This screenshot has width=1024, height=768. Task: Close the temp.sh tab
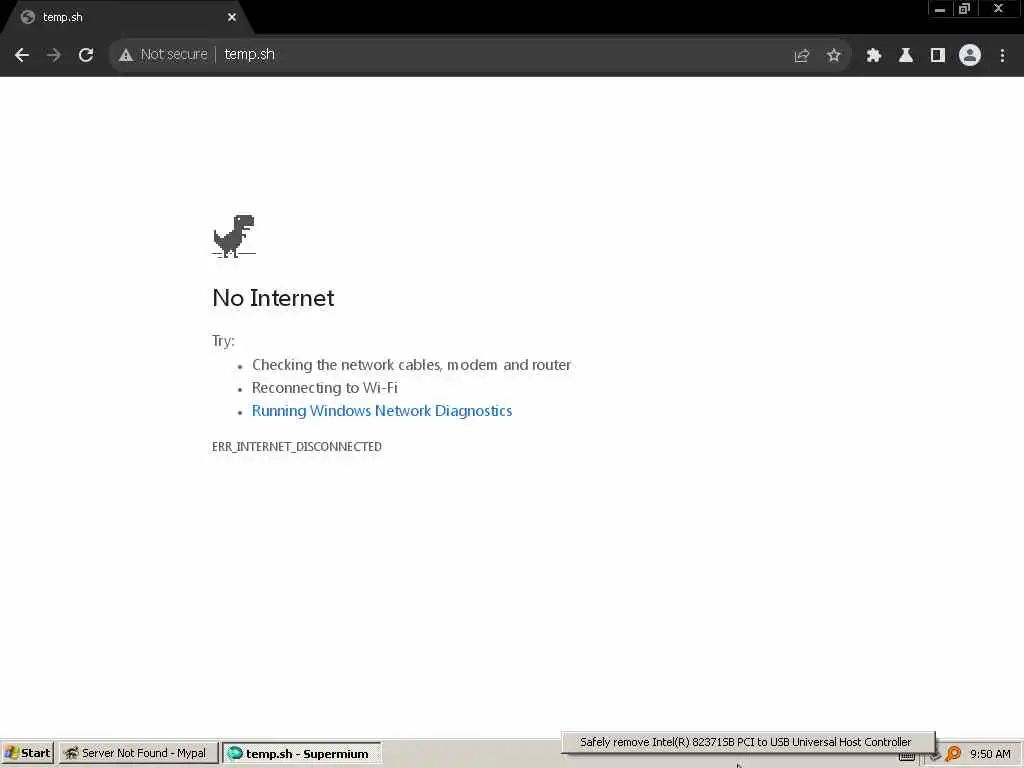(x=231, y=18)
